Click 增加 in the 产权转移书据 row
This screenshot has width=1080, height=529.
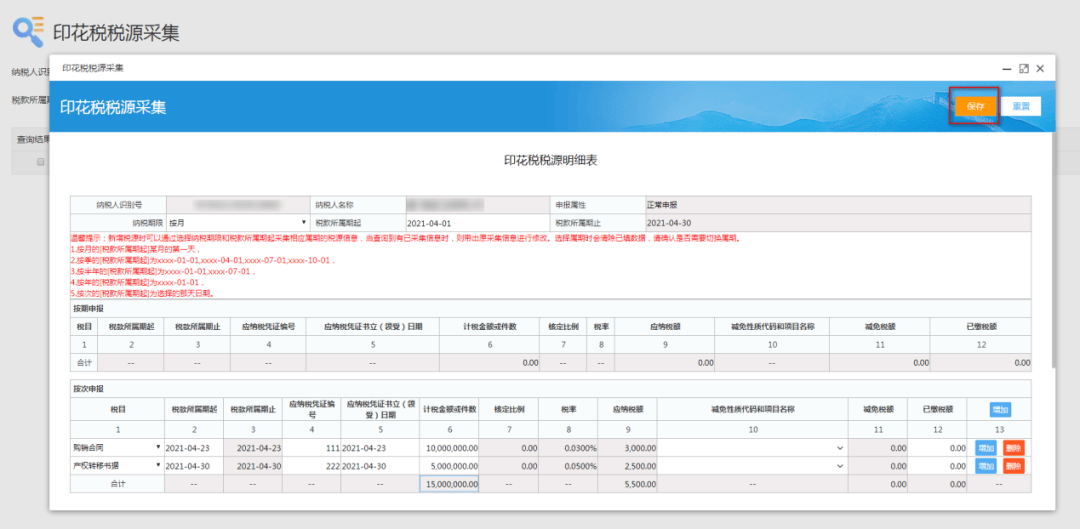[986, 466]
